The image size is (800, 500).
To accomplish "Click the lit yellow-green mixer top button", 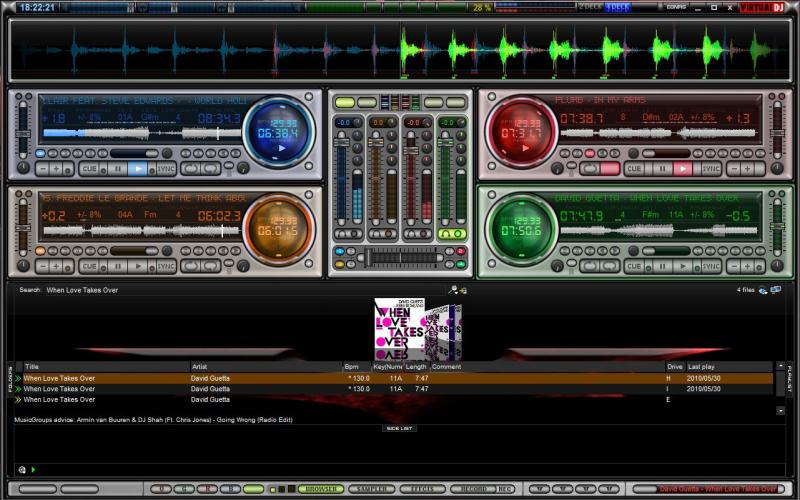I will [x=345, y=103].
